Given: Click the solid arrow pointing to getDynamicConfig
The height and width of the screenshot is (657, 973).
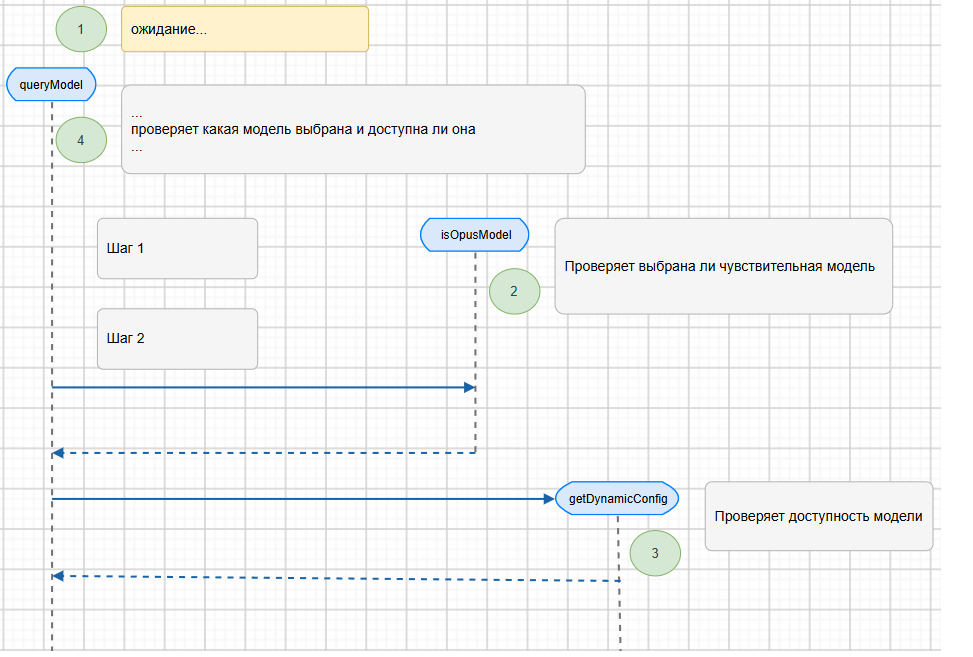Looking at the screenshot, I should [303, 499].
